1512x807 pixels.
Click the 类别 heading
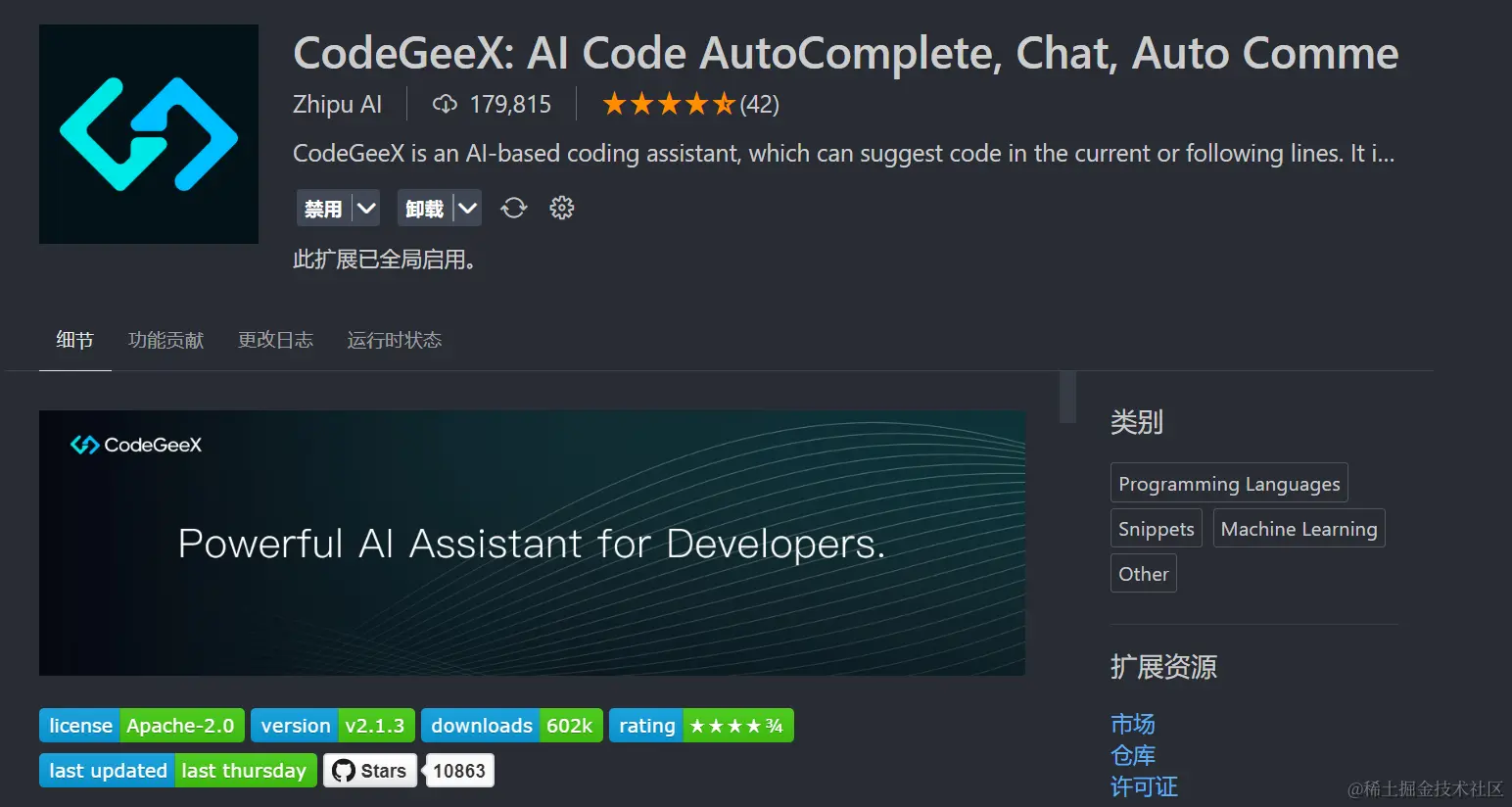point(1137,422)
